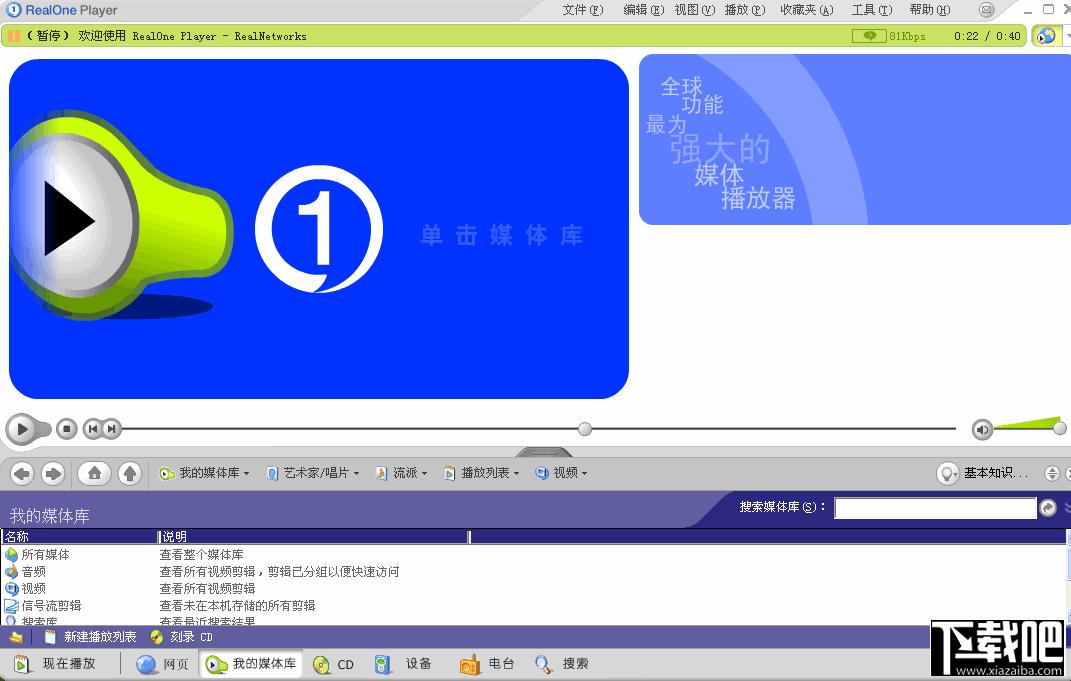Image resolution: width=1071 pixels, height=681 pixels.
Task: Click the pause indicator icon in status bar
Action: coord(13,36)
